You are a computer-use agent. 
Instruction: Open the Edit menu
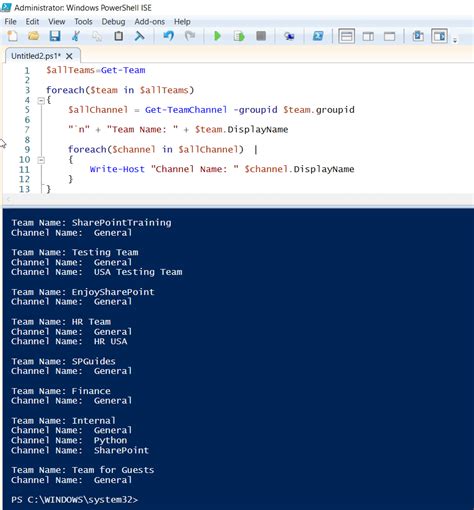[x=32, y=22]
